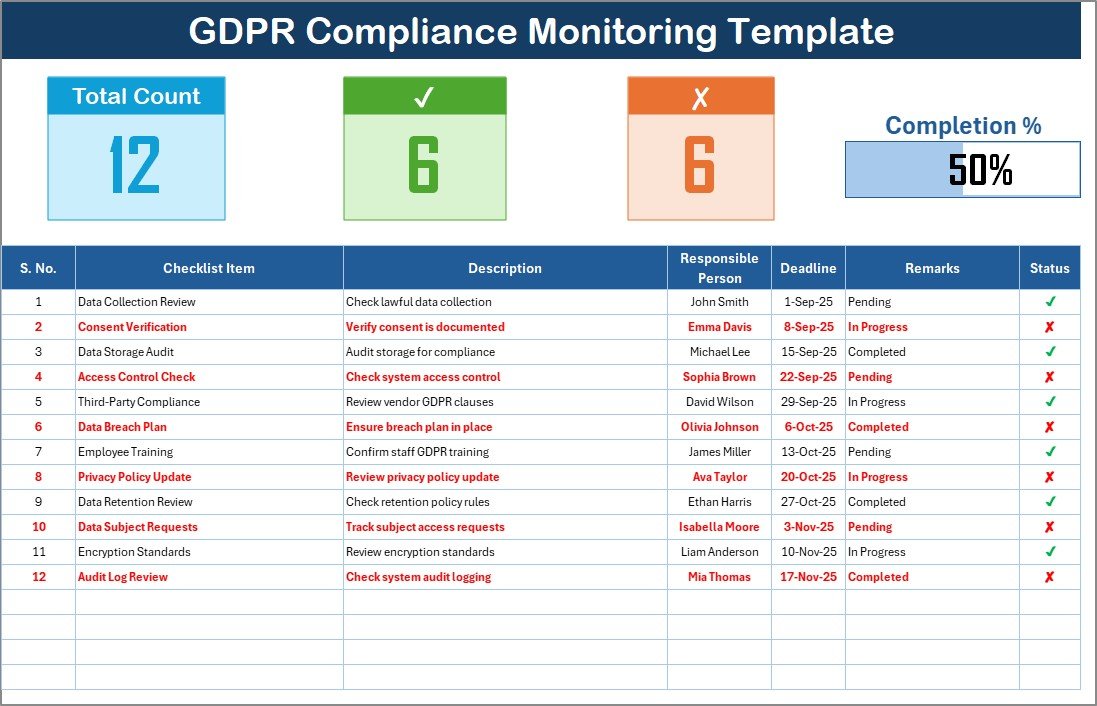Select the Employee Training cell
Image resolution: width=1097 pixels, height=706 pixels.
[209, 452]
